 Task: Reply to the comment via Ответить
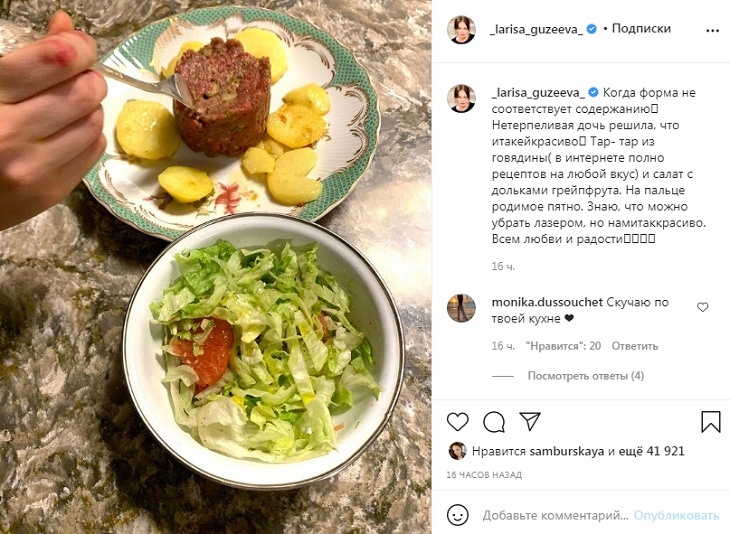(635, 346)
